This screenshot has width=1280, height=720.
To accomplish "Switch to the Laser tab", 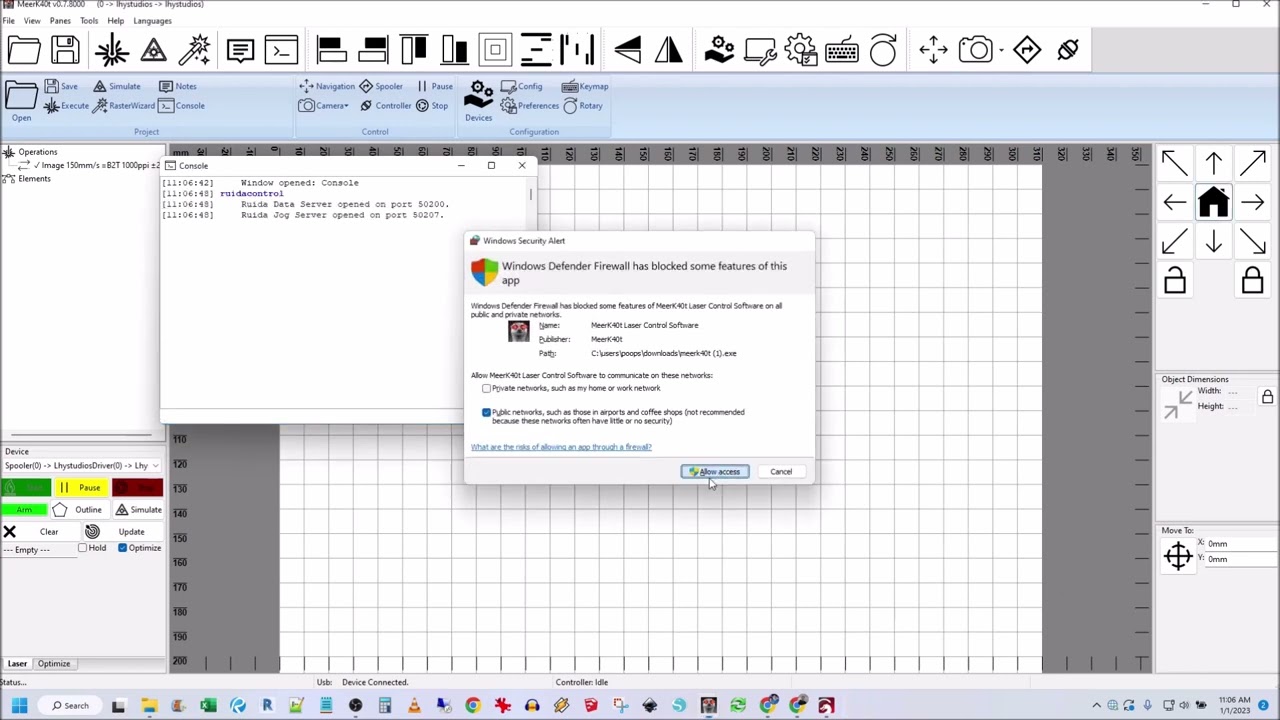I will click(x=18, y=664).
